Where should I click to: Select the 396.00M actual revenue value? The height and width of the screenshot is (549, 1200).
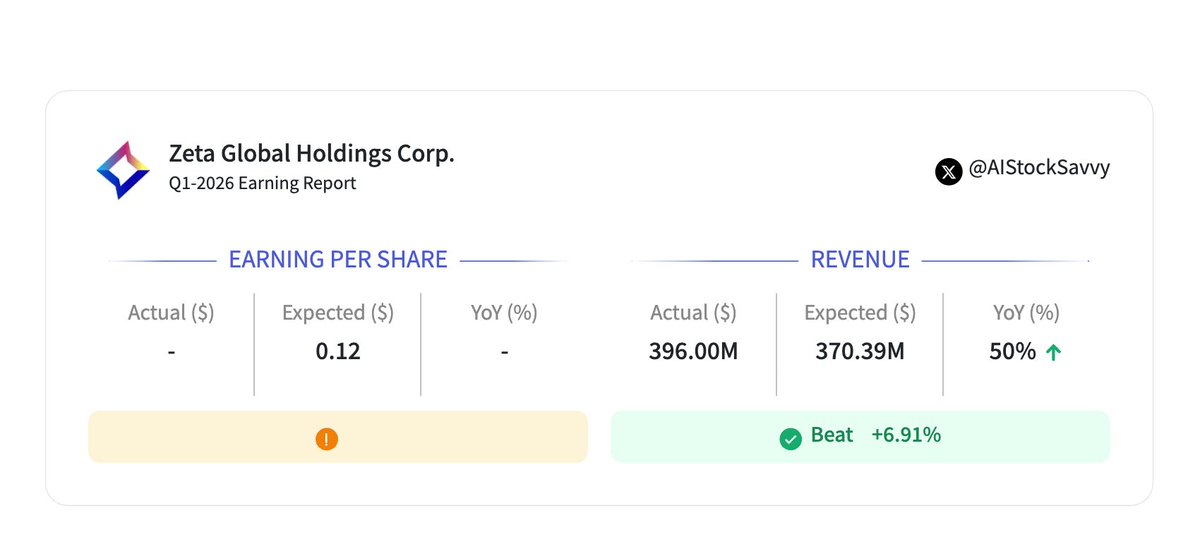(694, 352)
